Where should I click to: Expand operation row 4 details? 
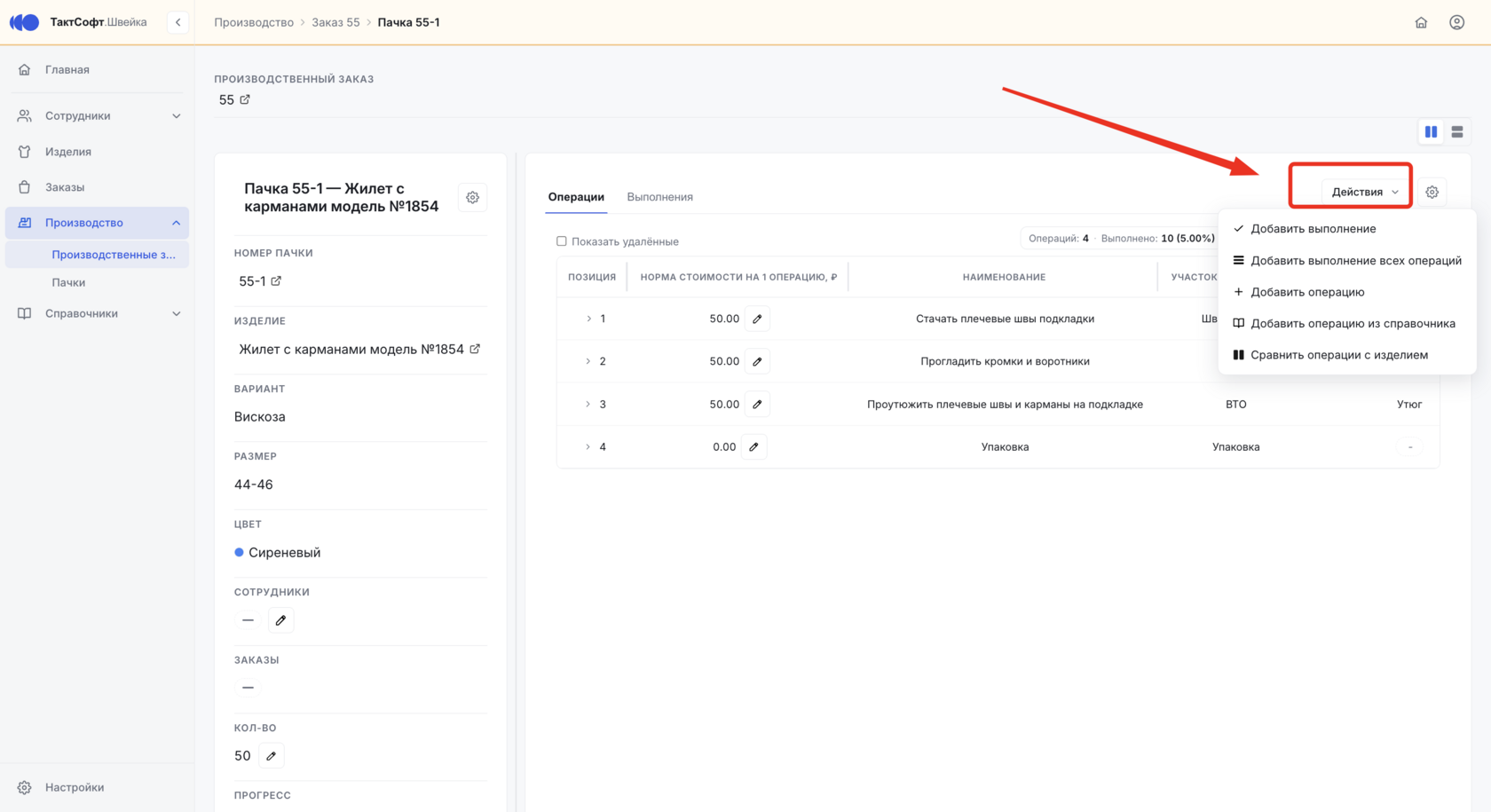click(x=588, y=446)
